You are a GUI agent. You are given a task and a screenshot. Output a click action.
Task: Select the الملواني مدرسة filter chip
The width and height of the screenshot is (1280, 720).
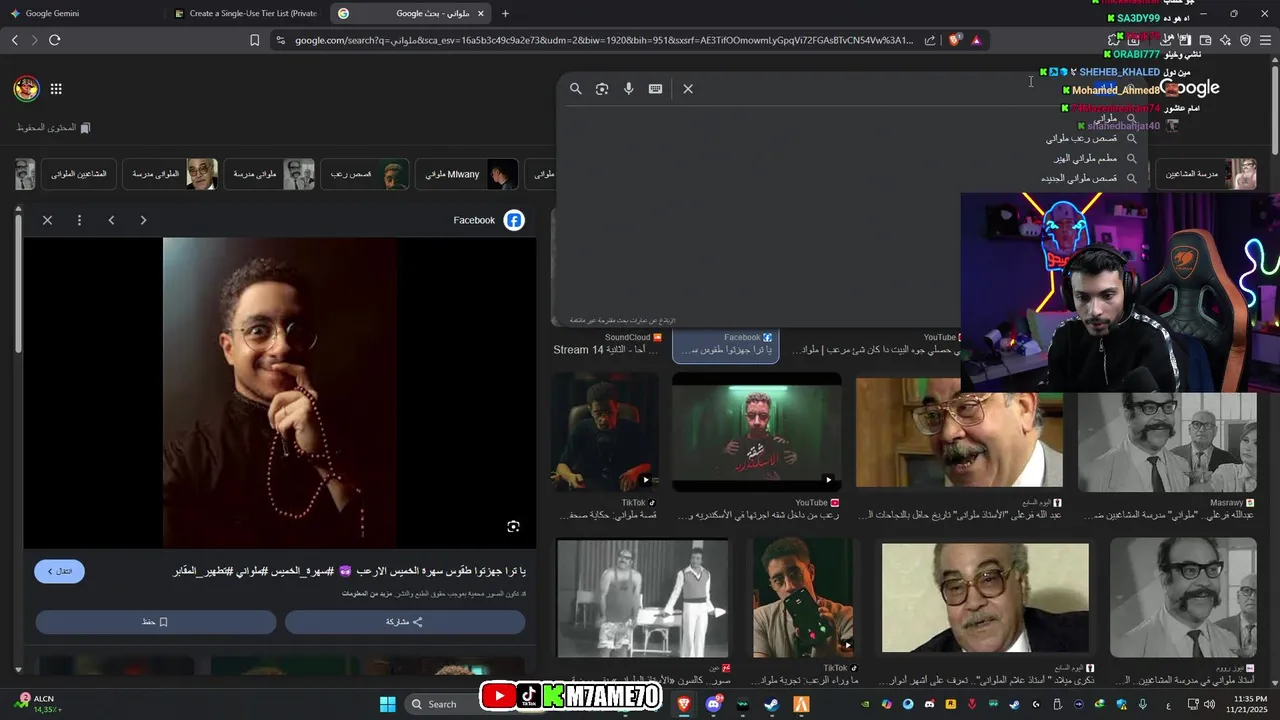click(x=170, y=174)
